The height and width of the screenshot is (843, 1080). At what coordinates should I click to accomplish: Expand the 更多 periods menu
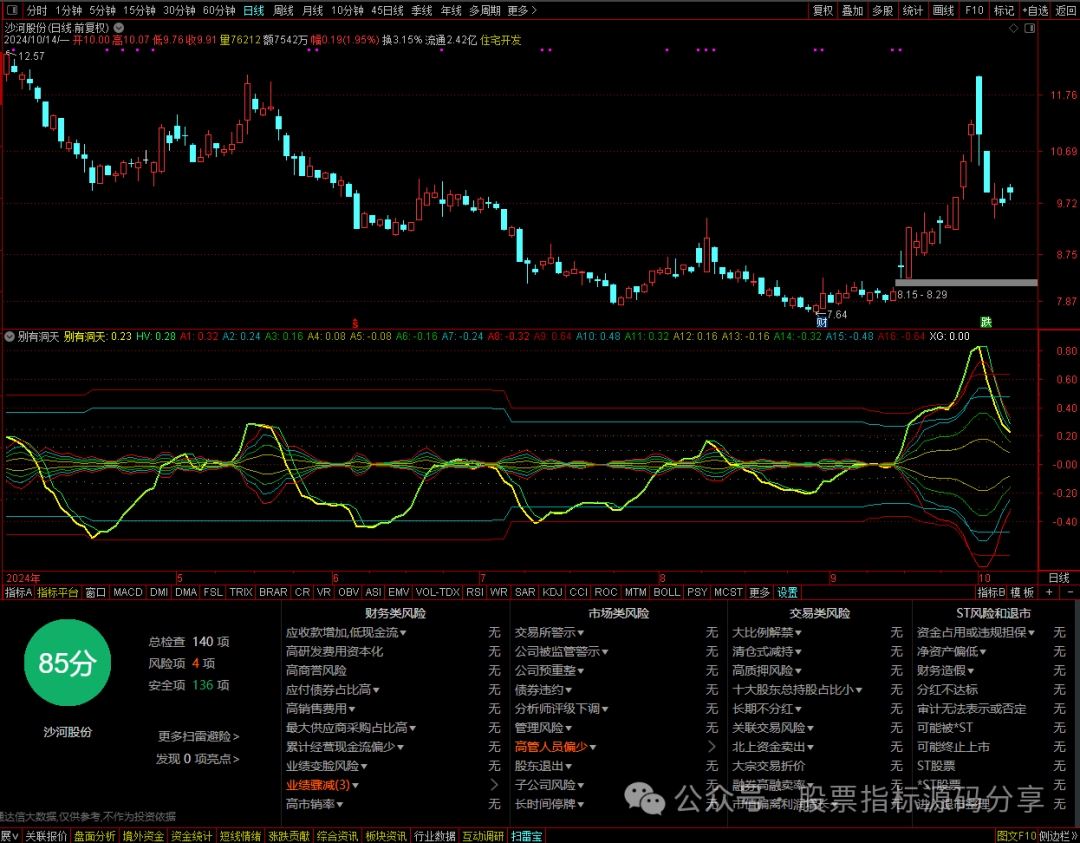tap(521, 10)
